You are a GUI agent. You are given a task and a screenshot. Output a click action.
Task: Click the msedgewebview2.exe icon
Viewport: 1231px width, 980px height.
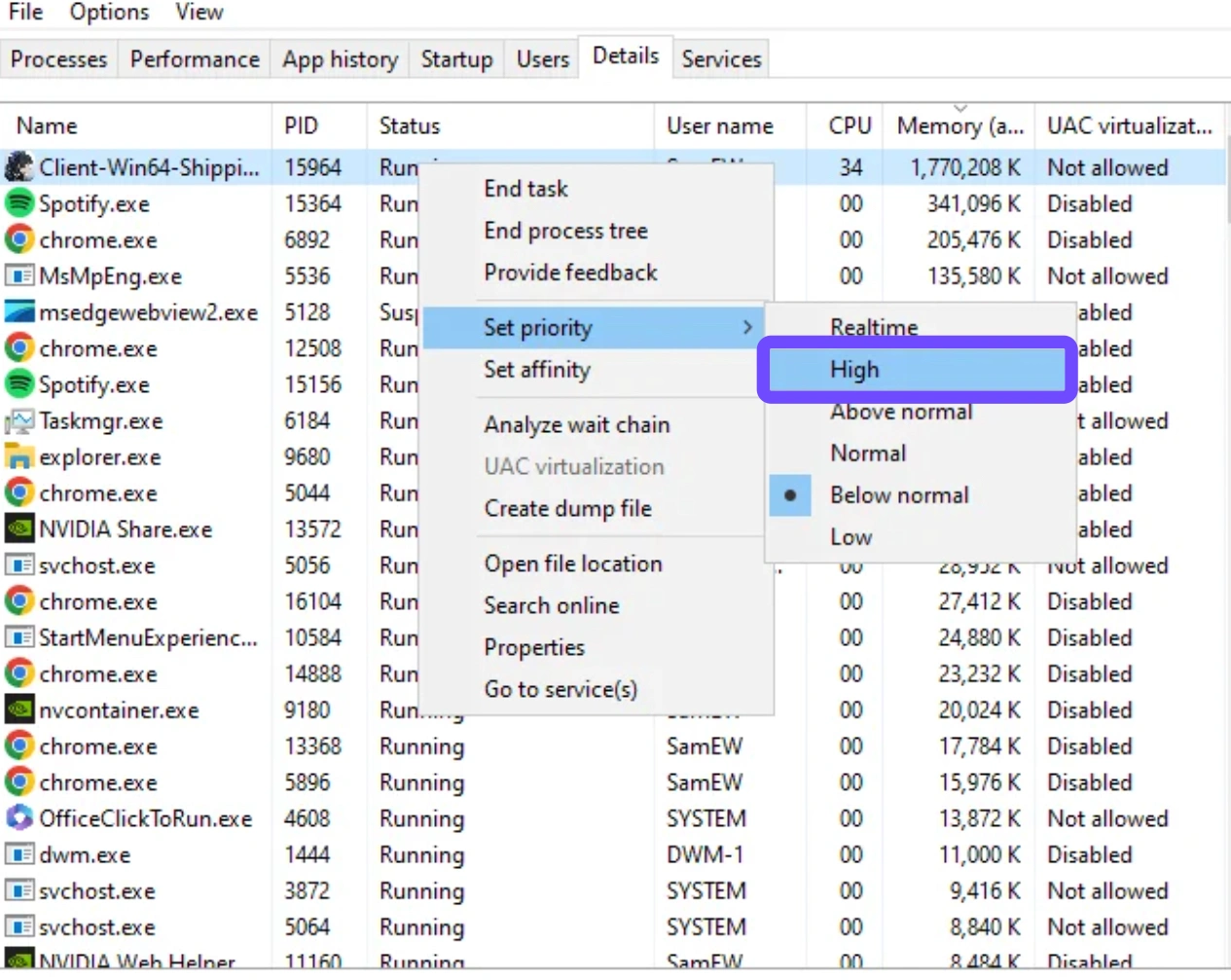[18, 312]
